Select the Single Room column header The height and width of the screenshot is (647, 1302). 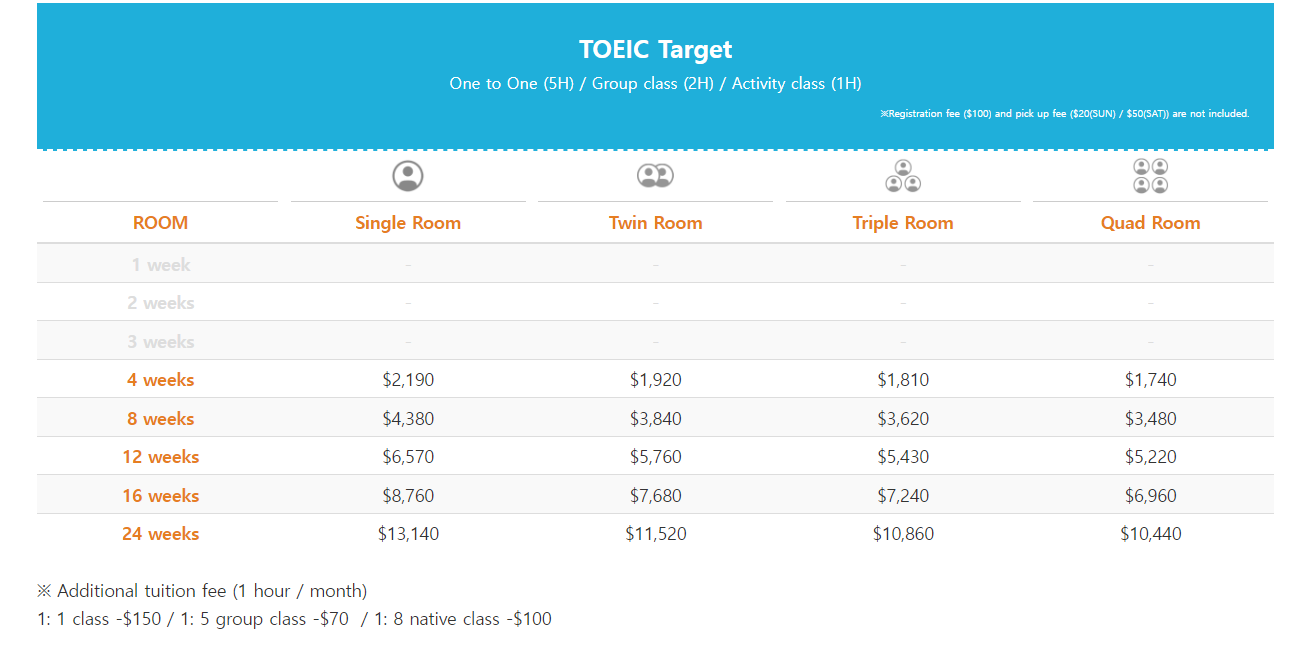[408, 223]
